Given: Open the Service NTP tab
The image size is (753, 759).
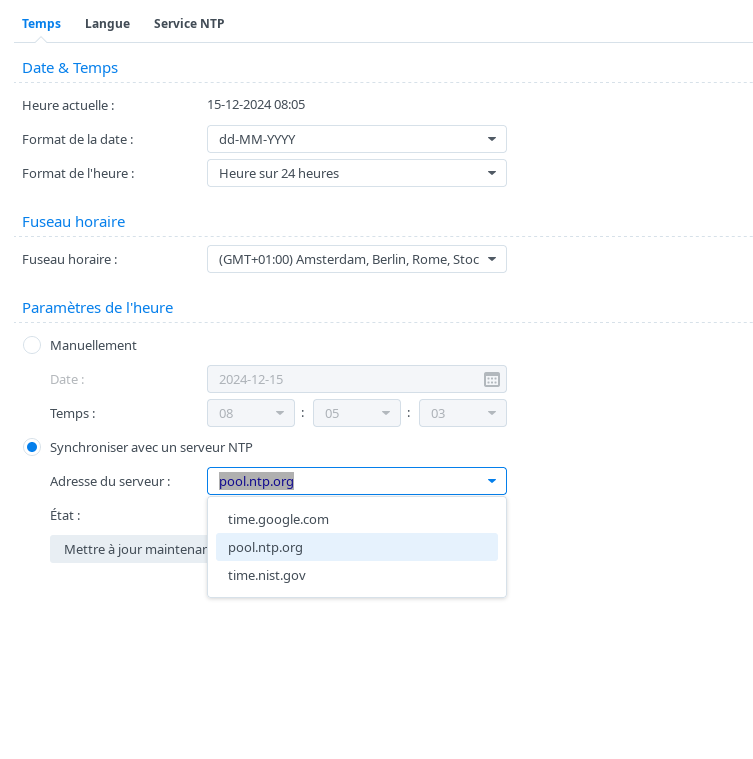Looking at the screenshot, I should 188,23.
